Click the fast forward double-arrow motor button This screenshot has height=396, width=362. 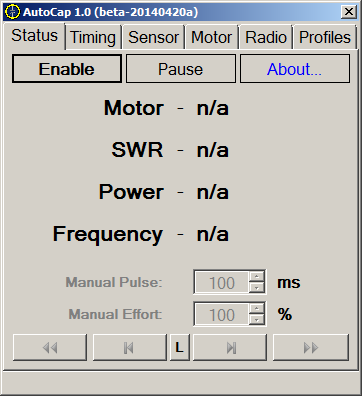311,348
